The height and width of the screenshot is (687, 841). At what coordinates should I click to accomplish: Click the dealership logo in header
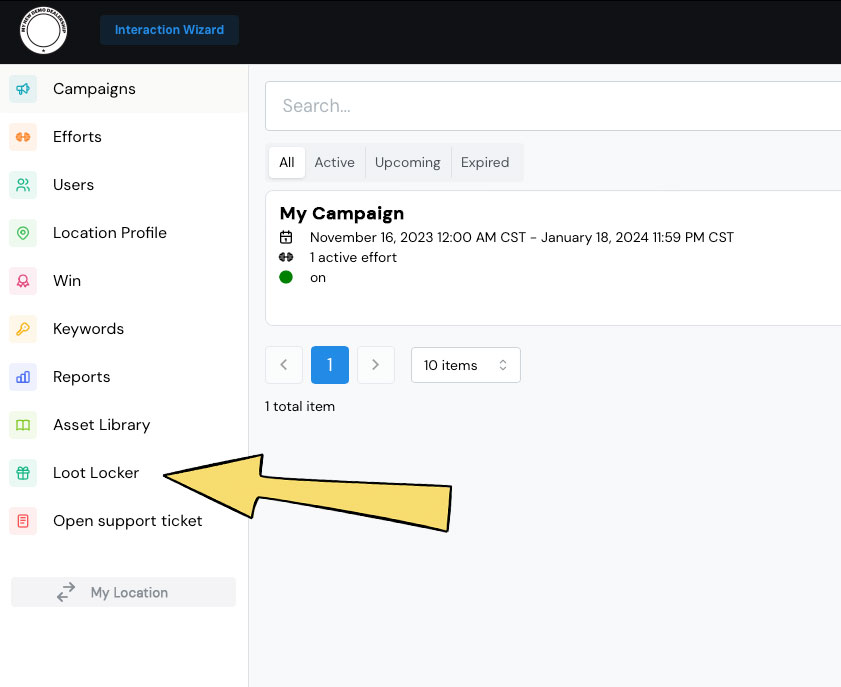click(44, 31)
